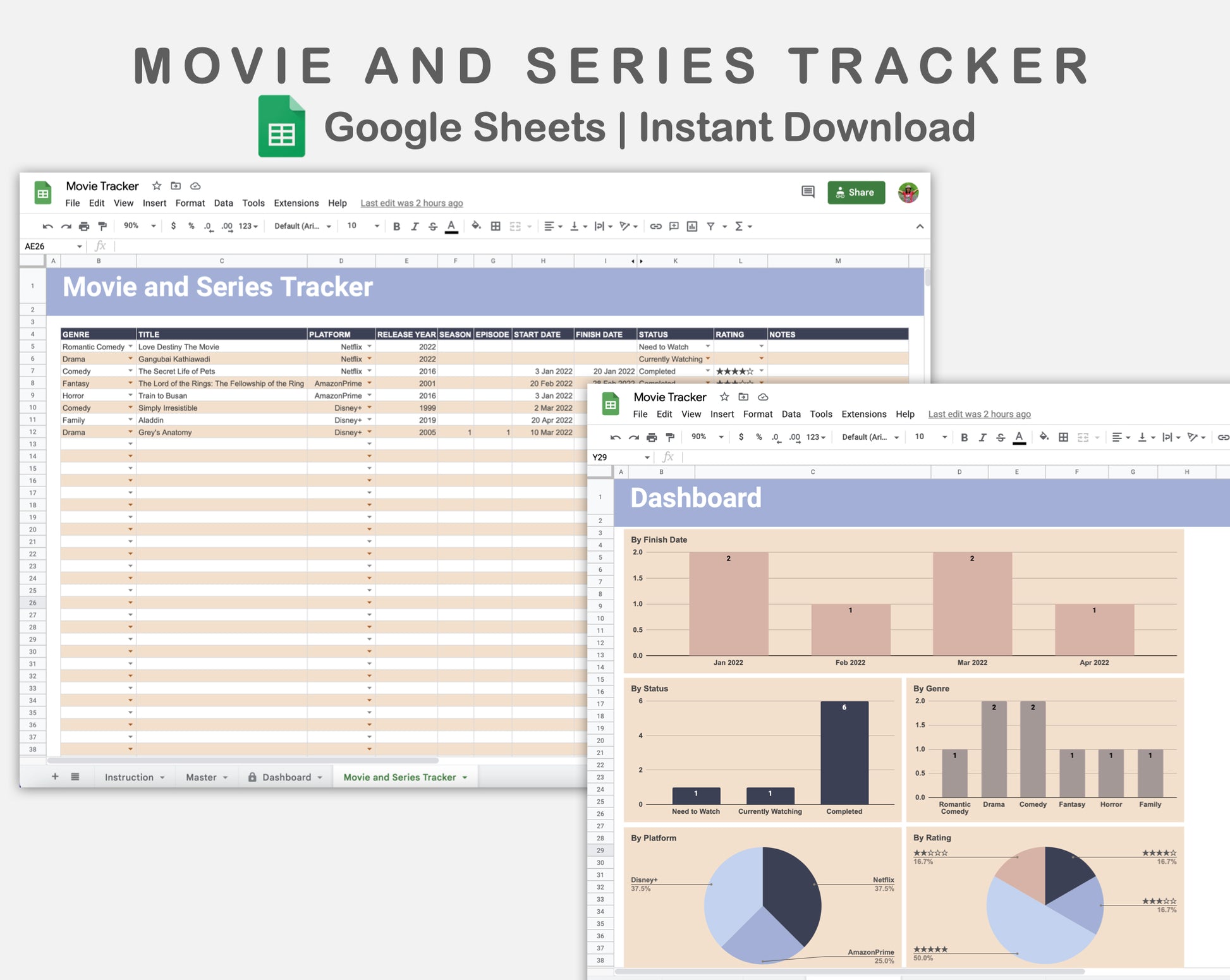
Task: Open the fill color bucket tool
Action: coord(476,226)
